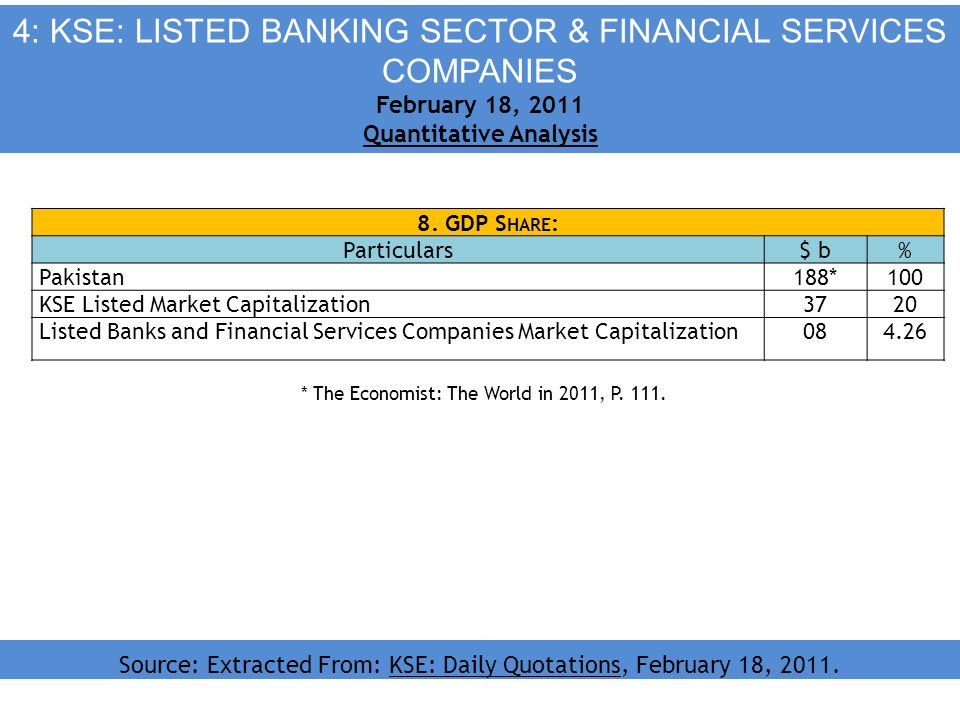Click the Quantitative Analysis underlined heading
Image resolution: width=960 pixels, height=720 pixels.
(480, 133)
